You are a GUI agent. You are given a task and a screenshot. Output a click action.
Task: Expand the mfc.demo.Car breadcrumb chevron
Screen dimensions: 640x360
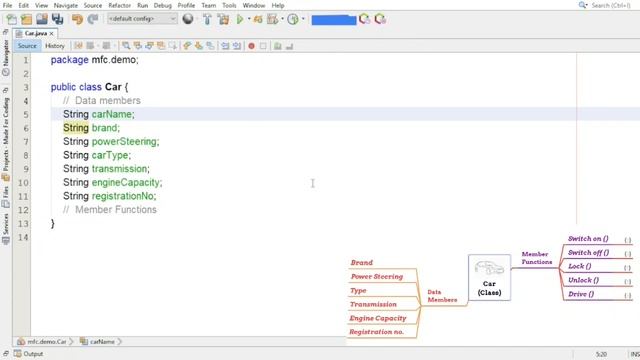point(71,342)
